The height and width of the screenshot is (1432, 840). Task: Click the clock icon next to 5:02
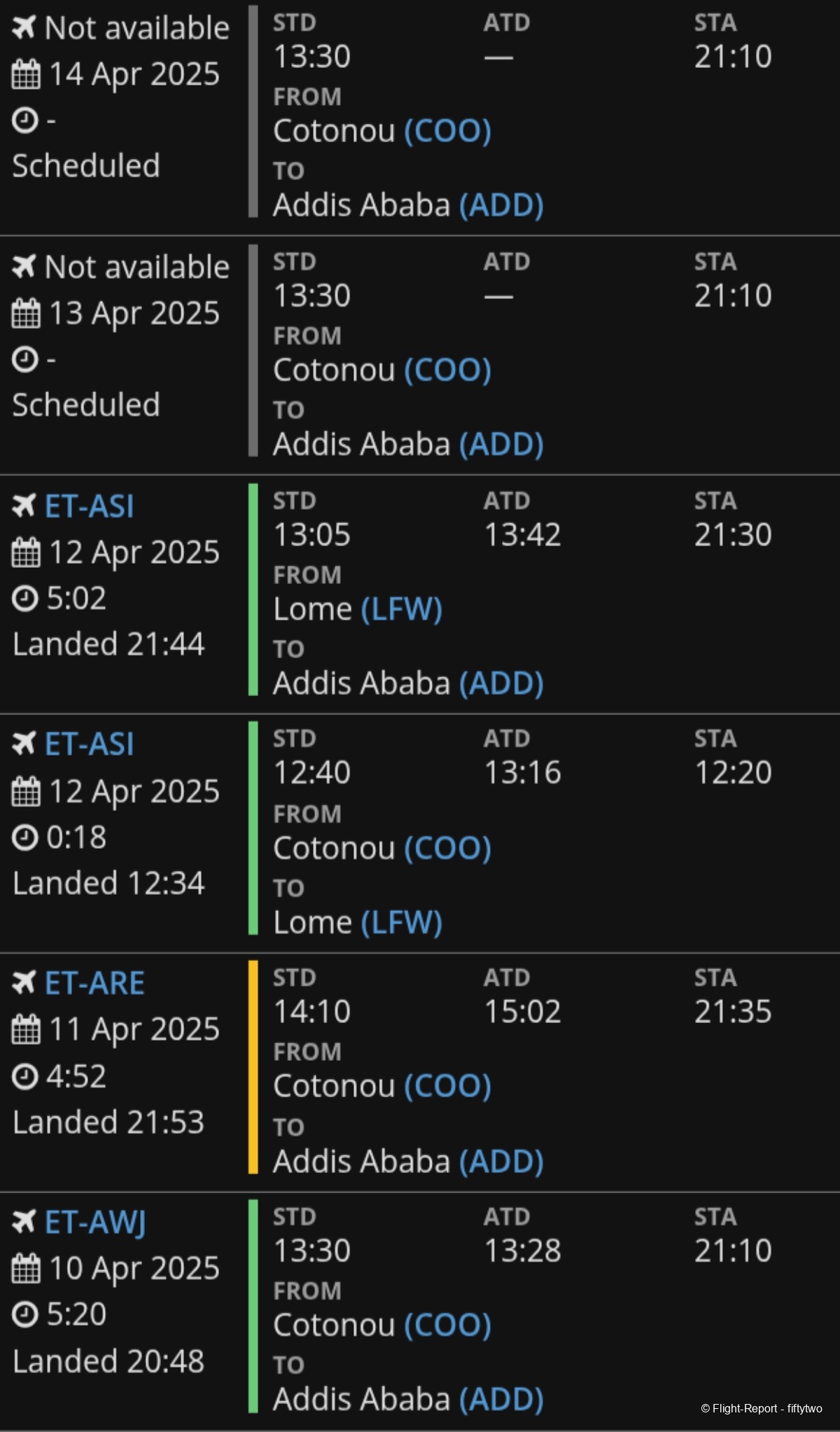[x=25, y=599]
